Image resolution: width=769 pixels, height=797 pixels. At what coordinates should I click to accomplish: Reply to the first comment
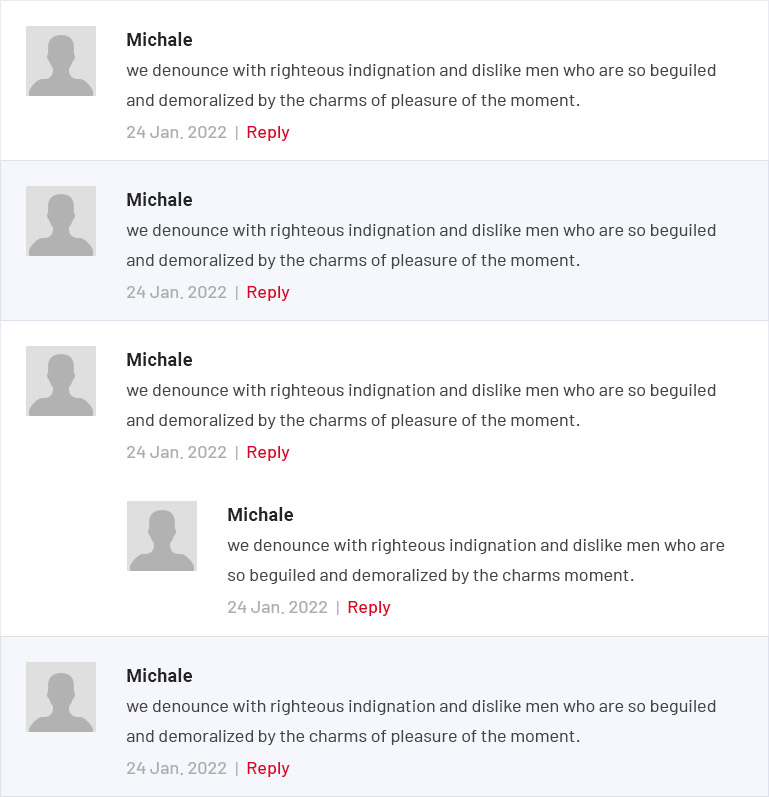(268, 132)
